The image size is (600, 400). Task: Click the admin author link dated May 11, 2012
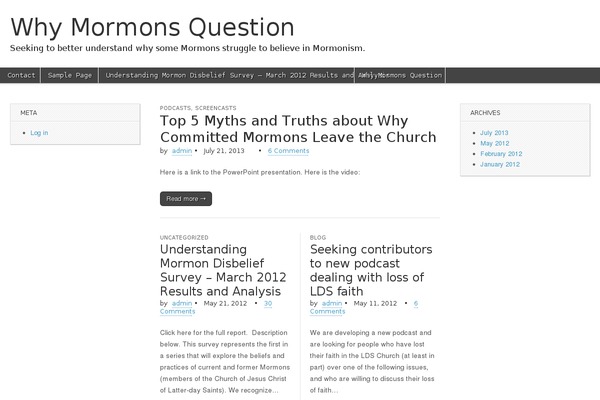coord(332,303)
